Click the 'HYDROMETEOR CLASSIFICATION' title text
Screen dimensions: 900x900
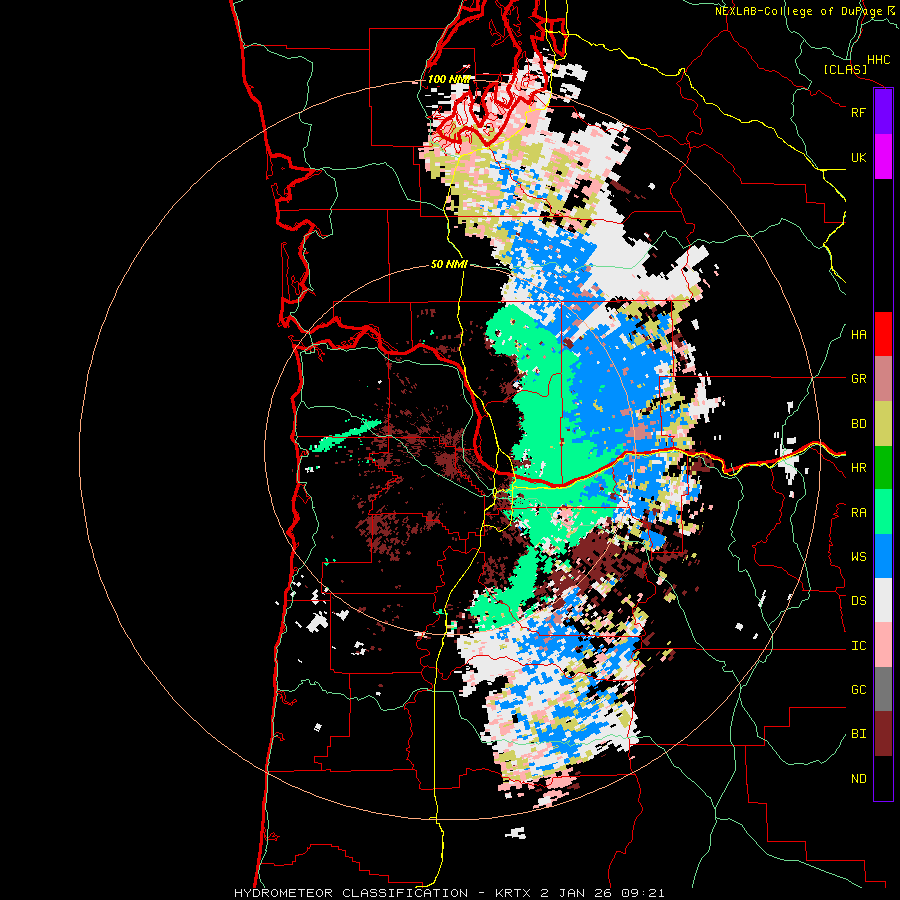351,893
